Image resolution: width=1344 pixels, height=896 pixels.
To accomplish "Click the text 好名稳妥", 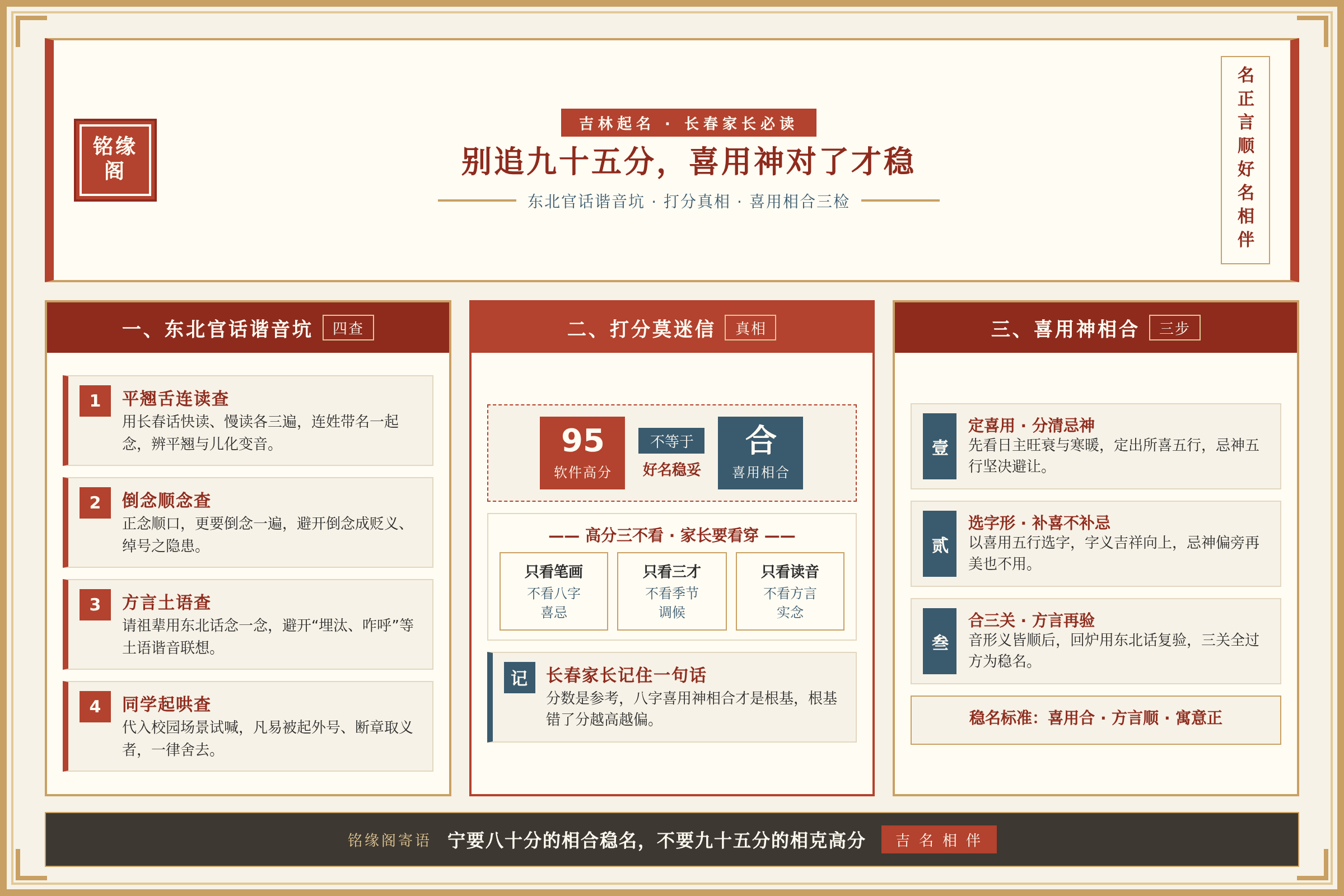I will (671, 469).
